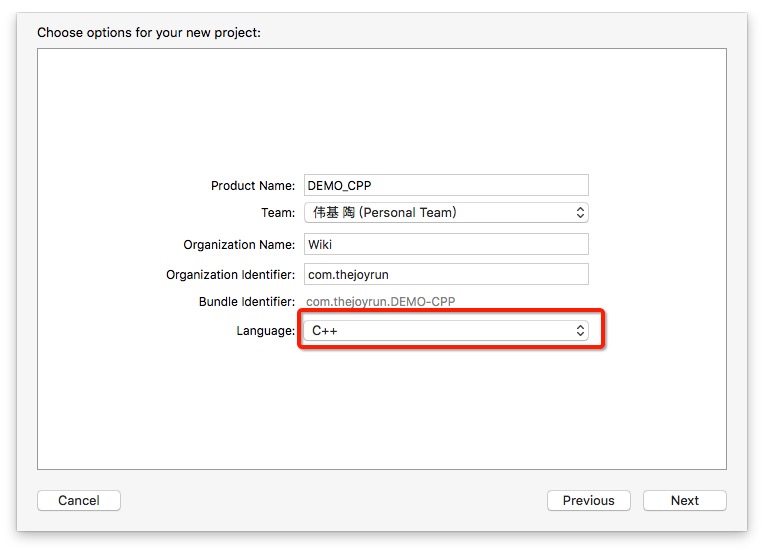Click the 'Team:' label
Image resolution: width=764 pixels, height=552 pixels.
pyautogui.click(x=278, y=213)
